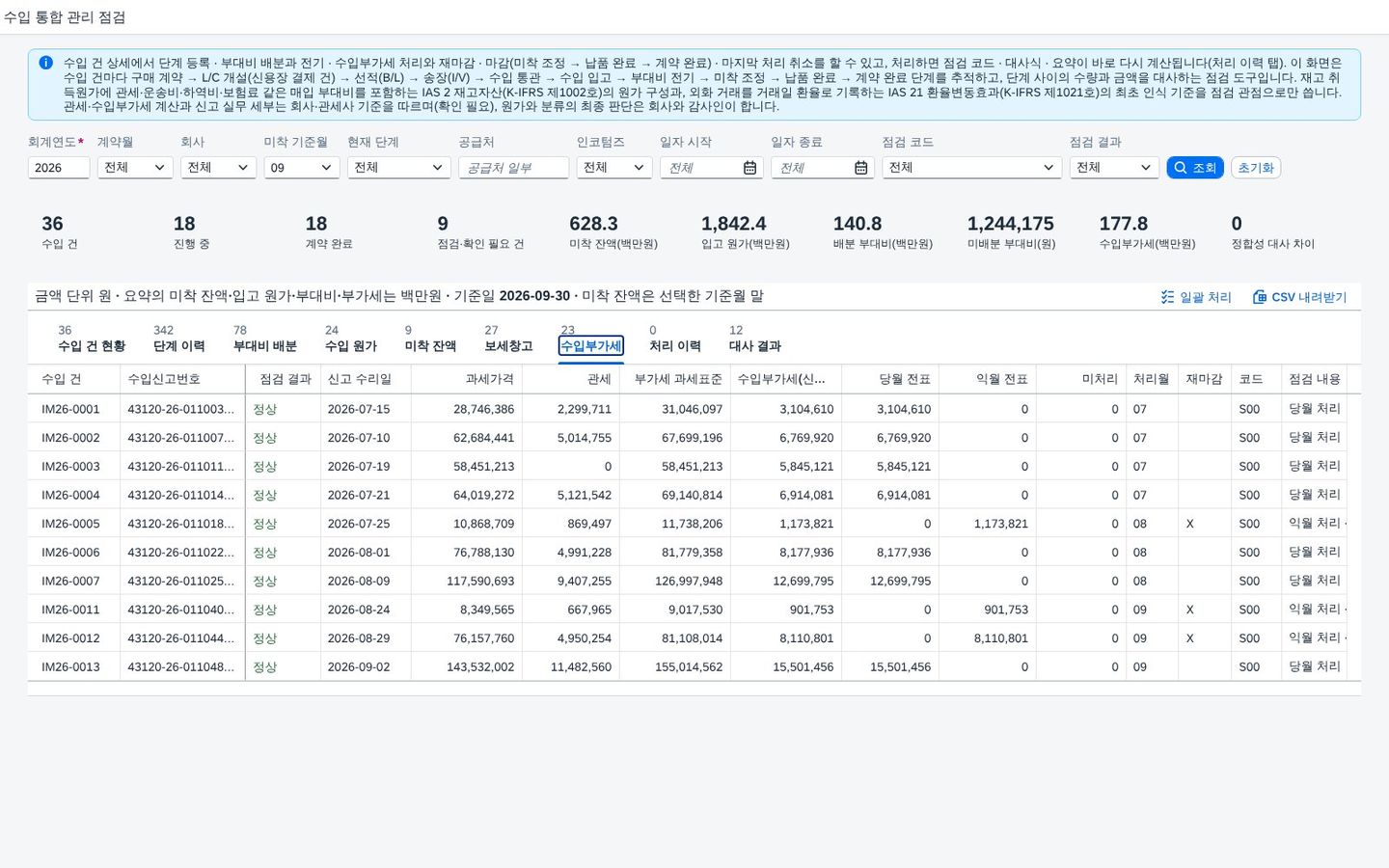Go to the 부대비 배분 tab
The height and width of the screenshot is (868, 1389).
click(264, 339)
